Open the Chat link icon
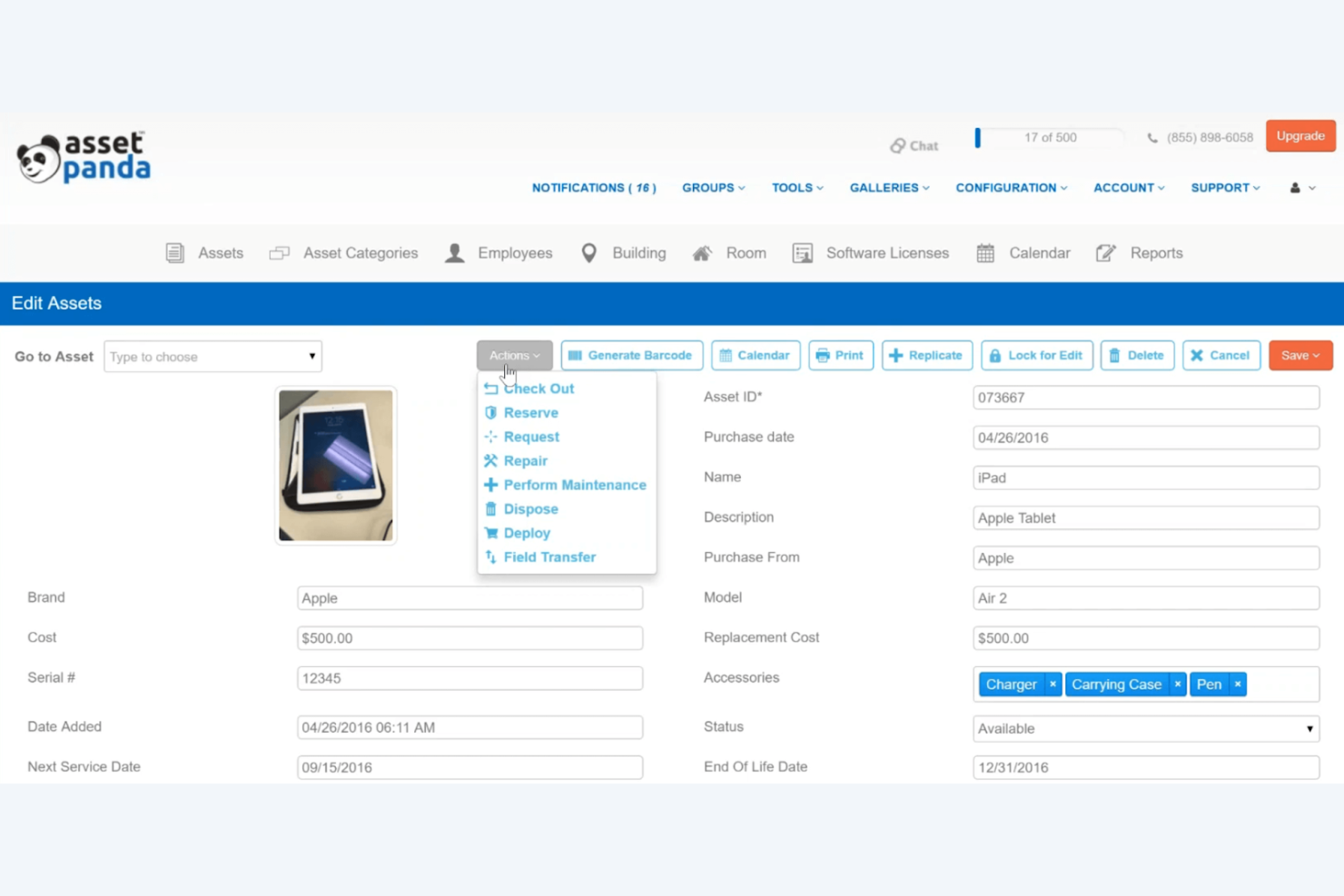 click(x=898, y=145)
